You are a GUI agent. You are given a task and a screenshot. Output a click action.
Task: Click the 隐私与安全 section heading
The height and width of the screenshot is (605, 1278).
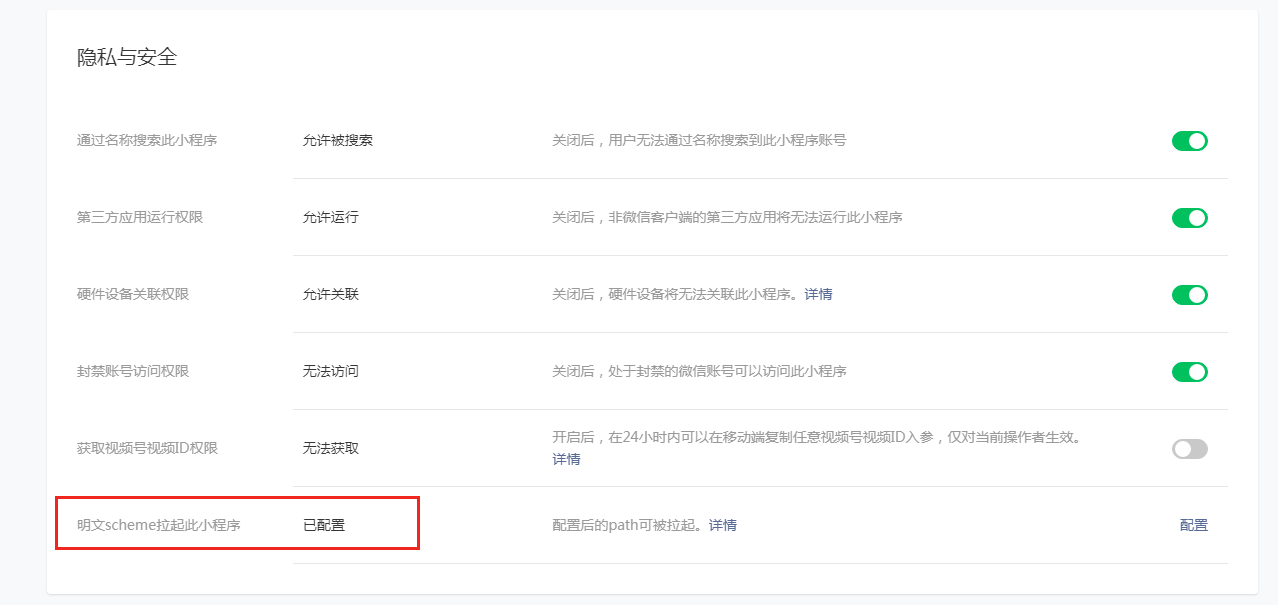coord(127,58)
